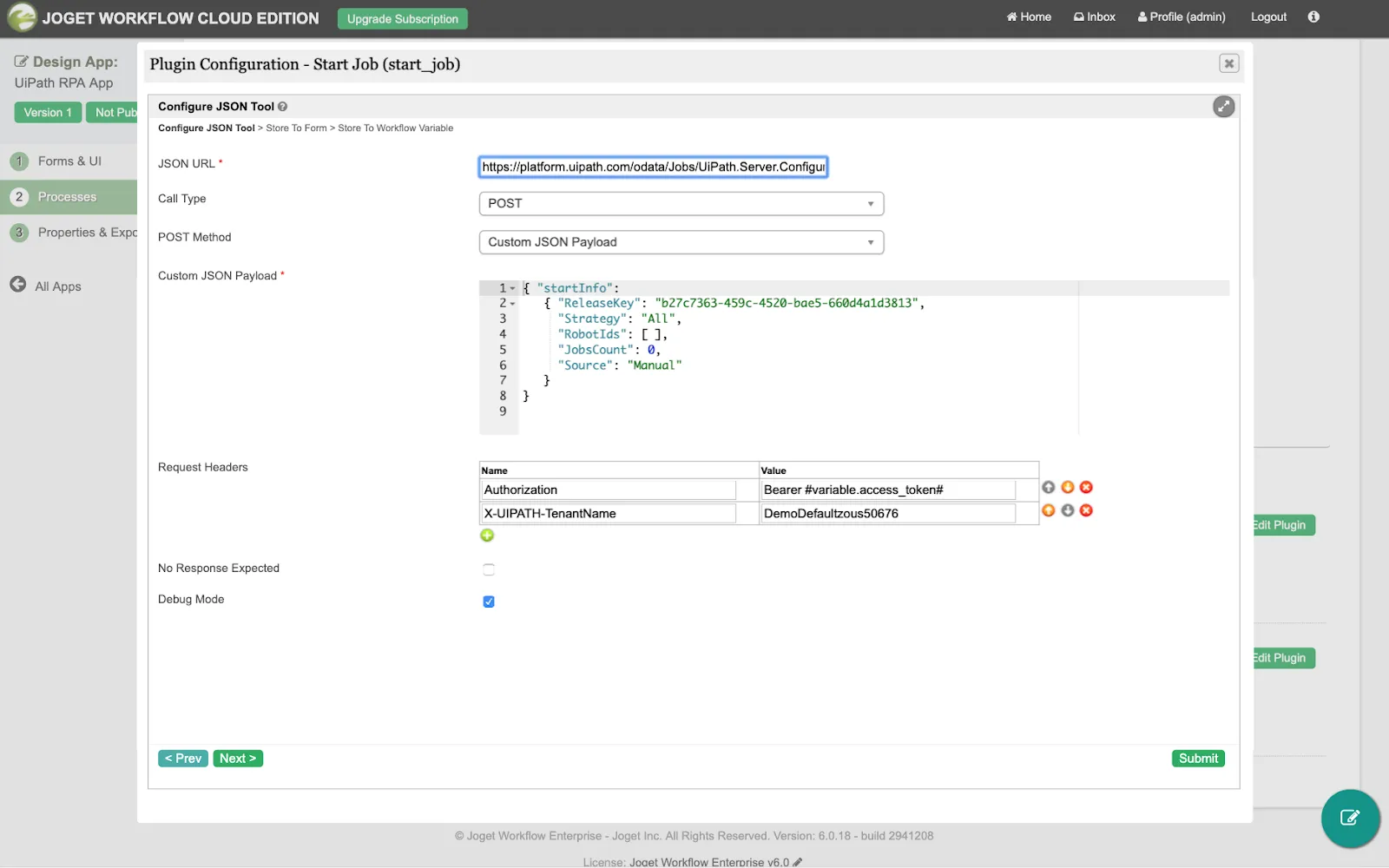This screenshot has width=1389, height=868.
Task: Click the All Apps back arrow icon
Action: [17, 285]
